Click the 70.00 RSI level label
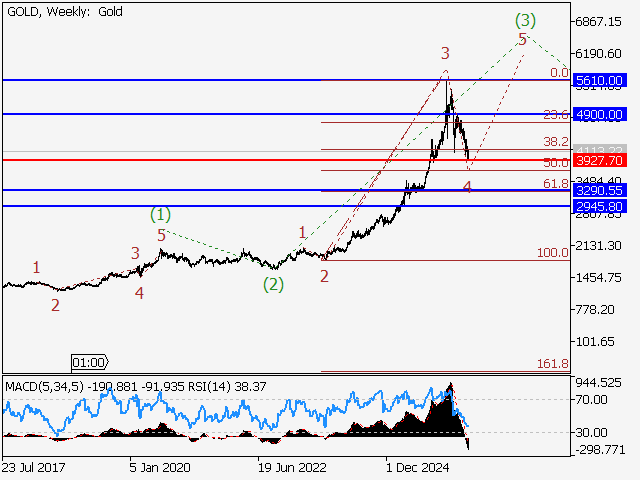 click(592, 399)
